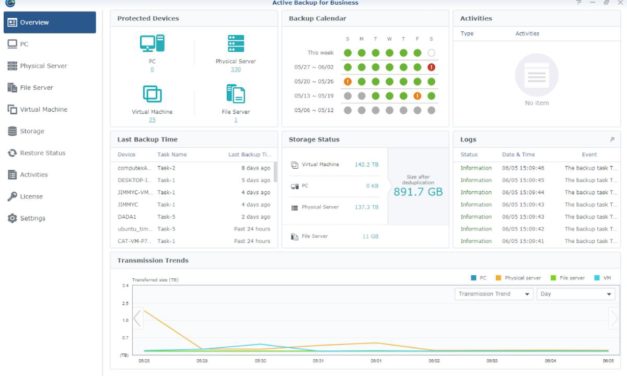Go to next chart period arrow
The width and height of the screenshot is (627, 376).
[x=614, y=318]
